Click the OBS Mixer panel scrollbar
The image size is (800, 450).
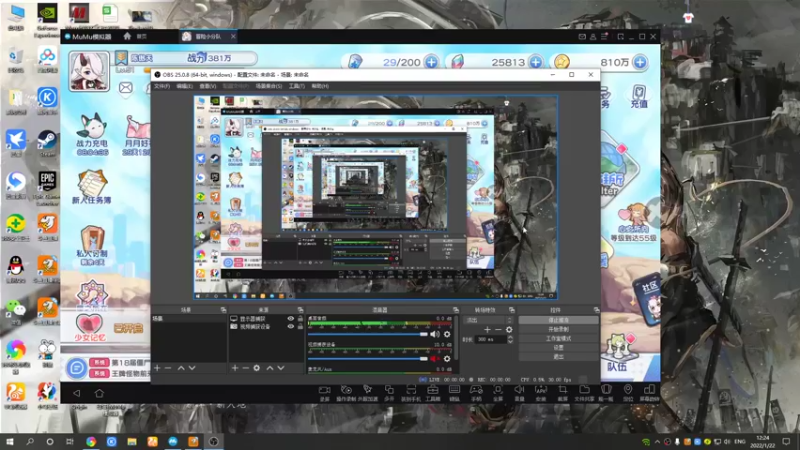456,337
